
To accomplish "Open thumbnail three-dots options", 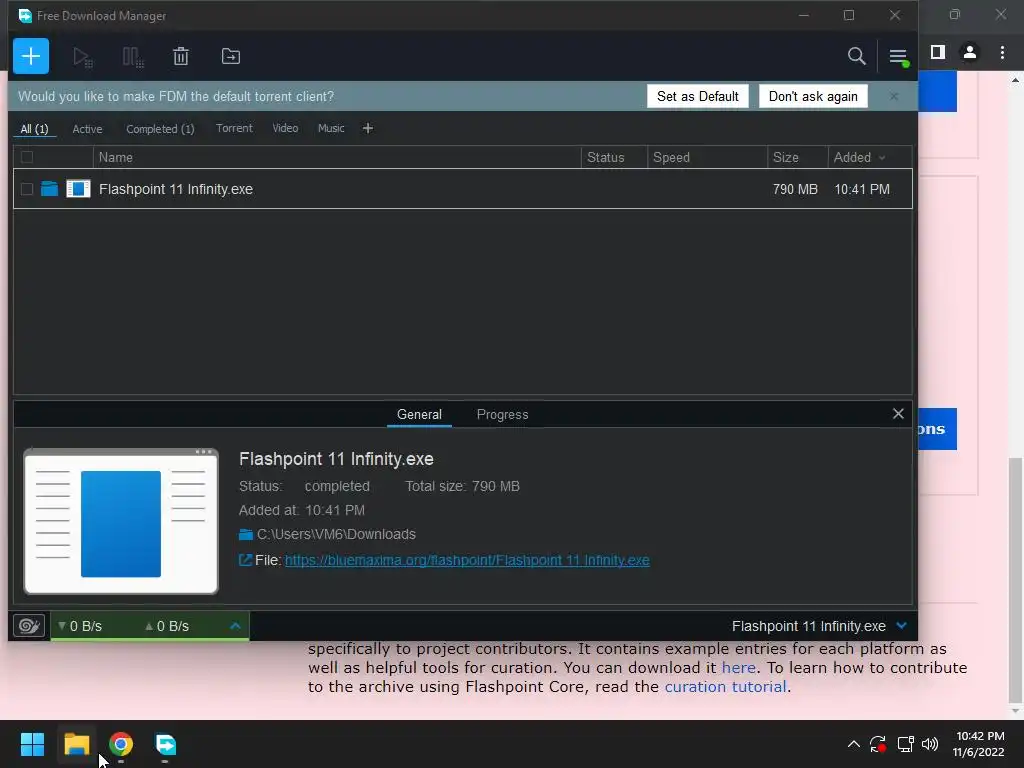I will [x=203, y=451].
